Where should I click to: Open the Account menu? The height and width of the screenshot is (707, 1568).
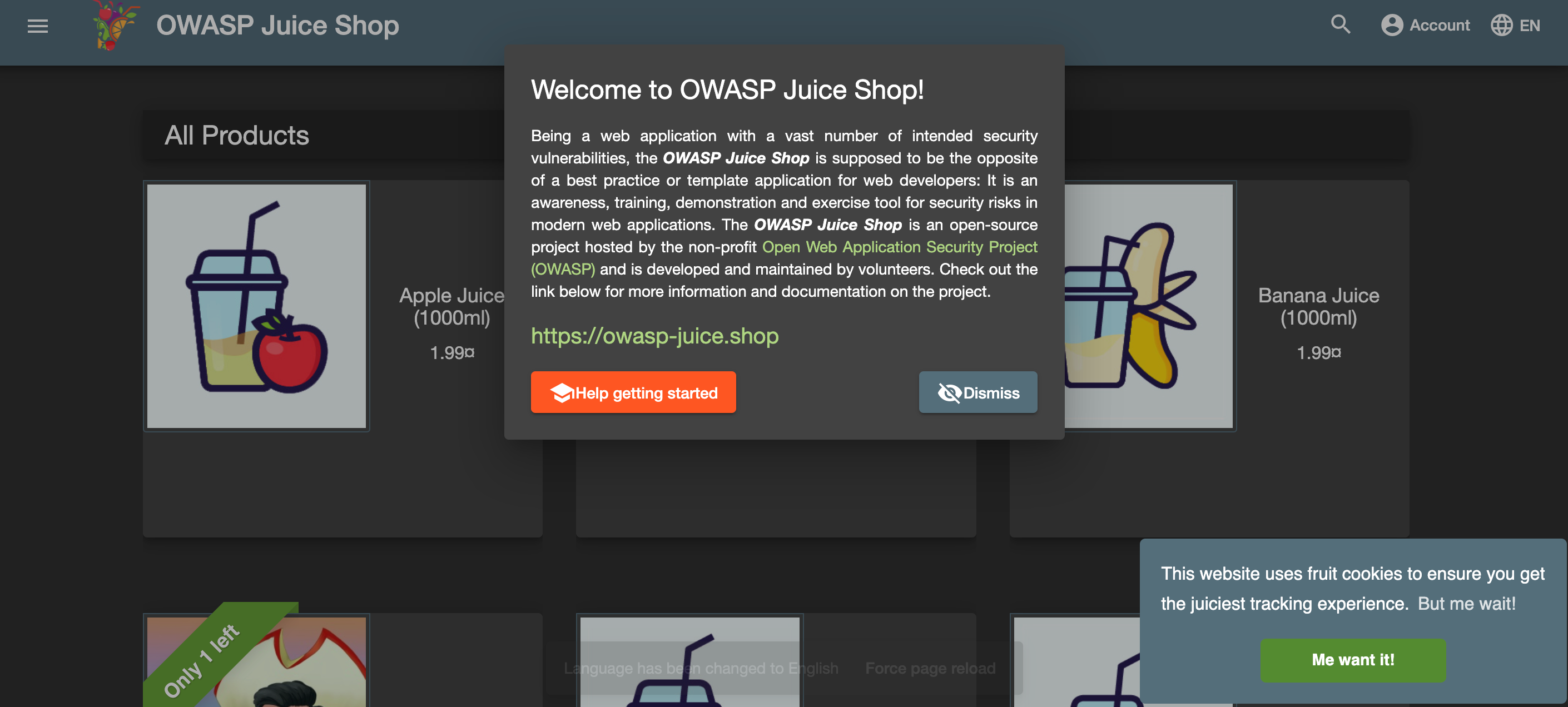pos(1425,26)
